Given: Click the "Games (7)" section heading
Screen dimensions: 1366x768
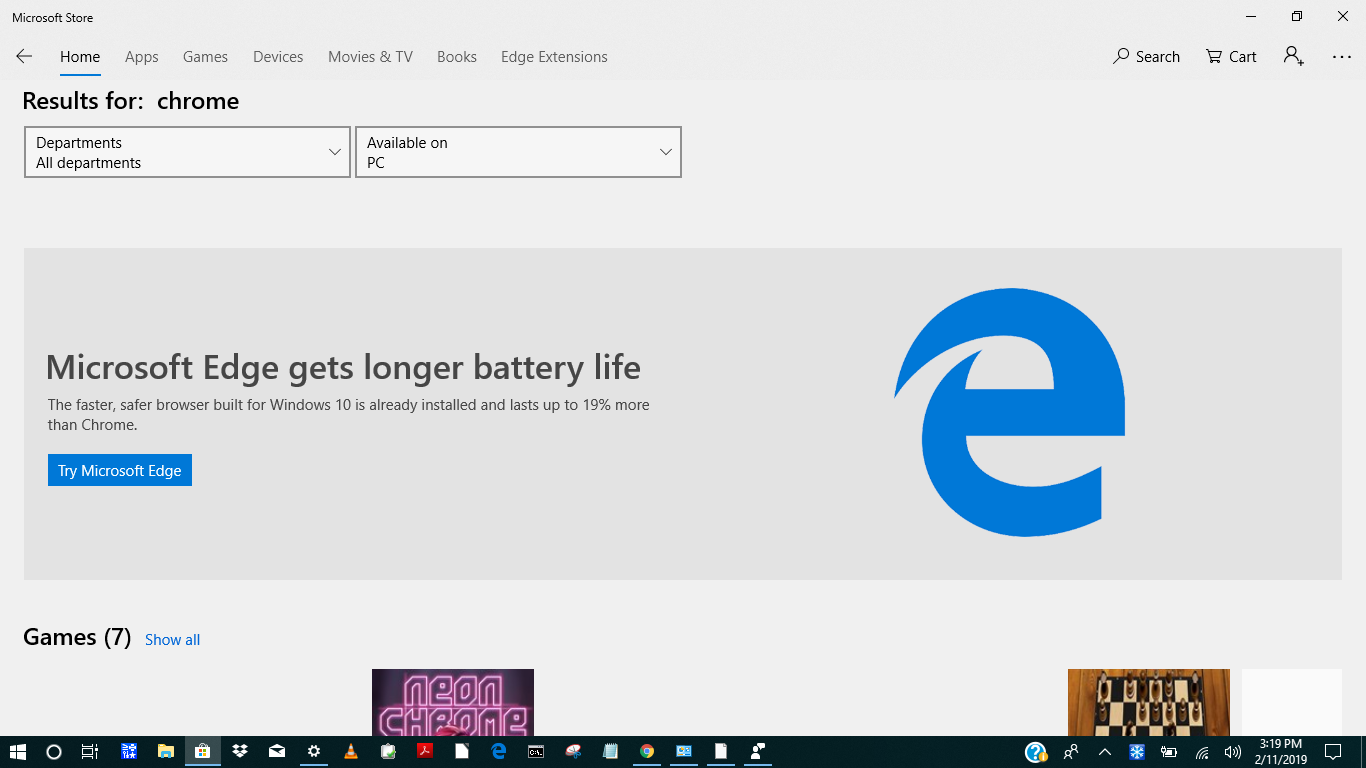Looking at the screenshot, I should (77, 637).
